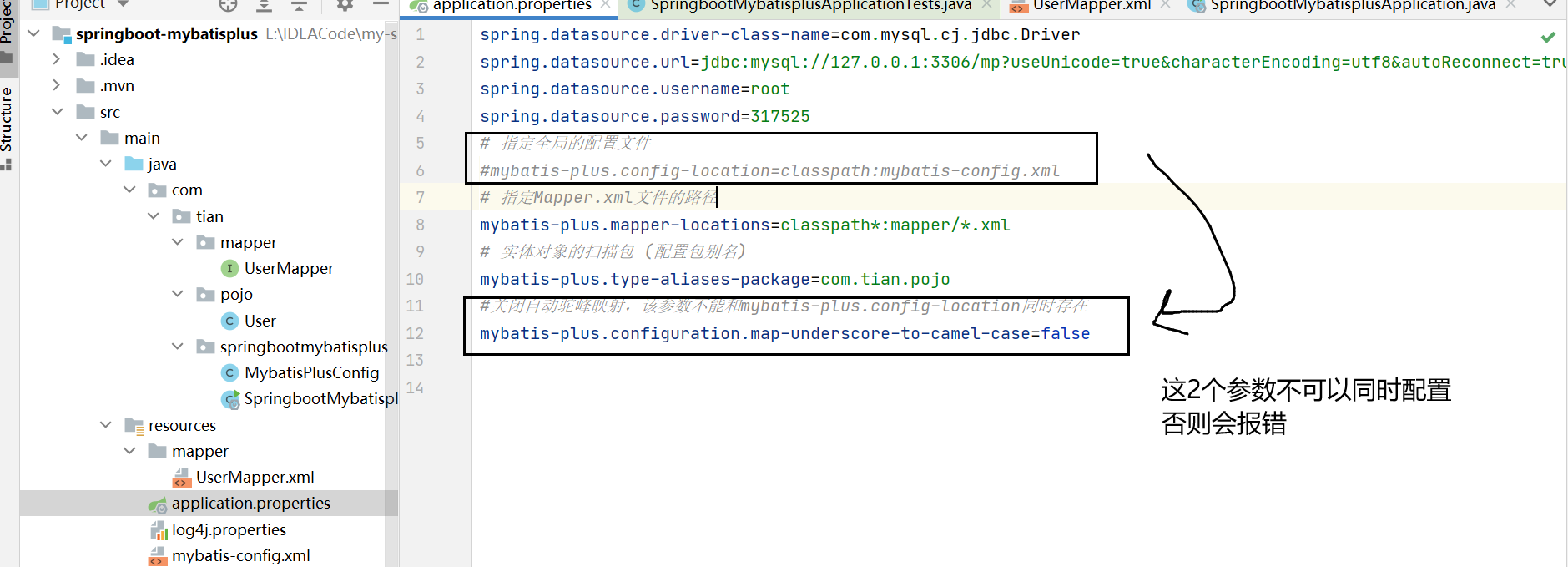Viewport: 1568px width, 567px height.
Task: Click the com package icon
Action: [x=157, y=190]
